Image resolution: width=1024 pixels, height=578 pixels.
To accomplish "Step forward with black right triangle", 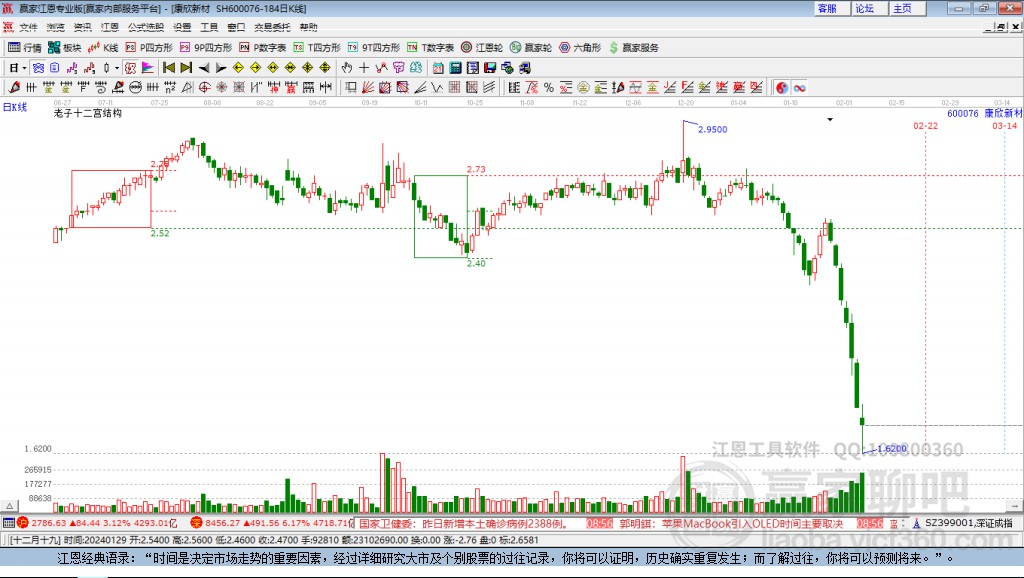I will coord(221,68).
